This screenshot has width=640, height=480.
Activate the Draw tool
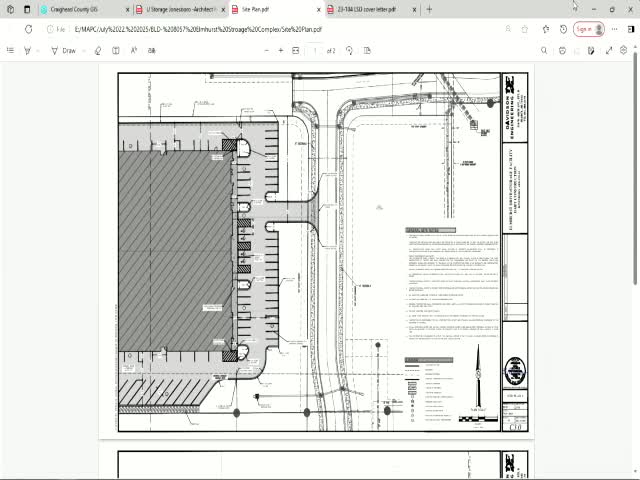click(63, 51)
